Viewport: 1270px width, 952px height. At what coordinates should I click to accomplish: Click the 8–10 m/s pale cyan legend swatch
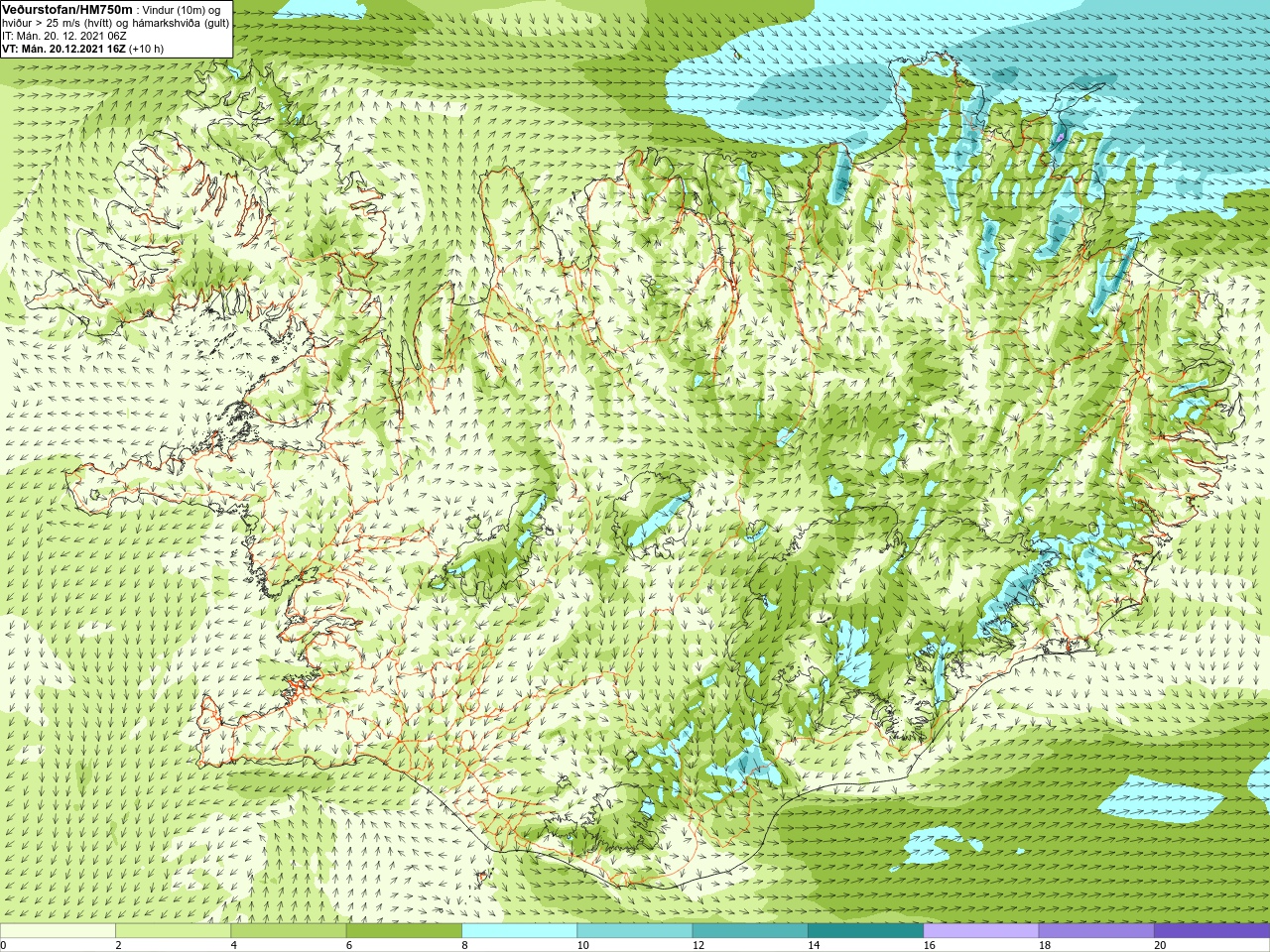520,930
